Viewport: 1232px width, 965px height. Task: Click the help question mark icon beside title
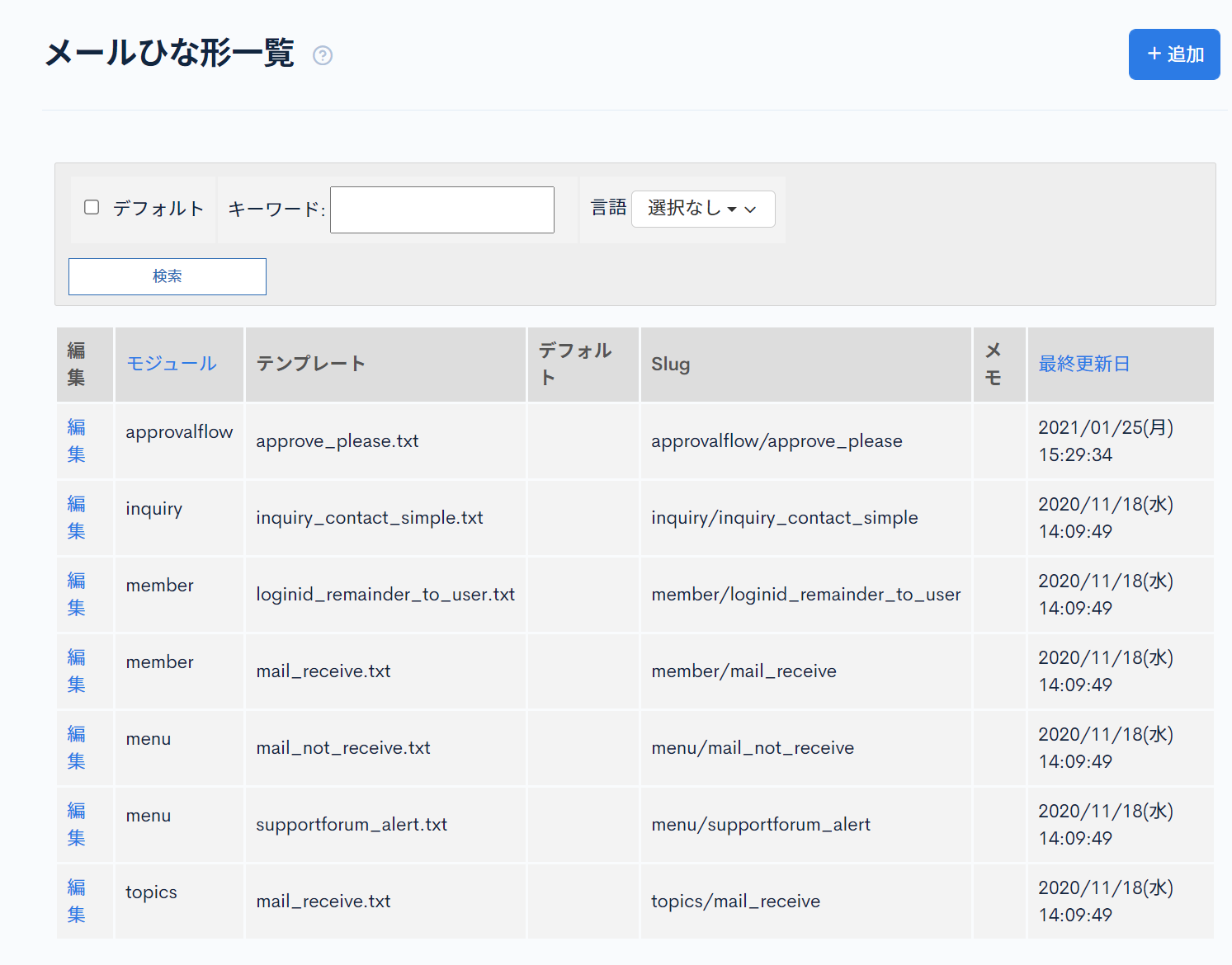click(323, 55)
